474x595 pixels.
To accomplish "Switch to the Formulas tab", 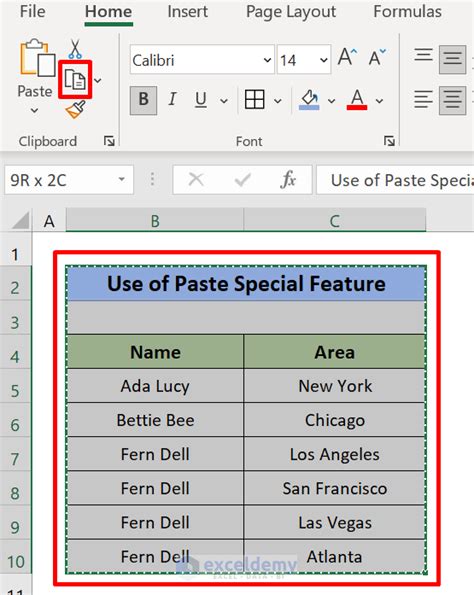I will point(408,11).
